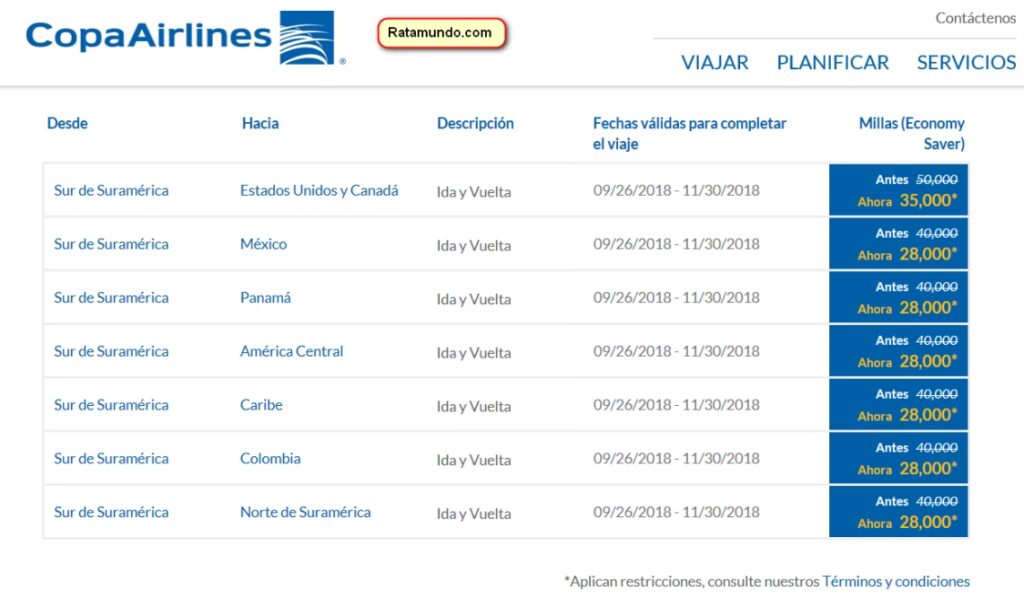Screen dimensions: 1024x608
Task: Click América Central destination
Action: pos(291,351)
